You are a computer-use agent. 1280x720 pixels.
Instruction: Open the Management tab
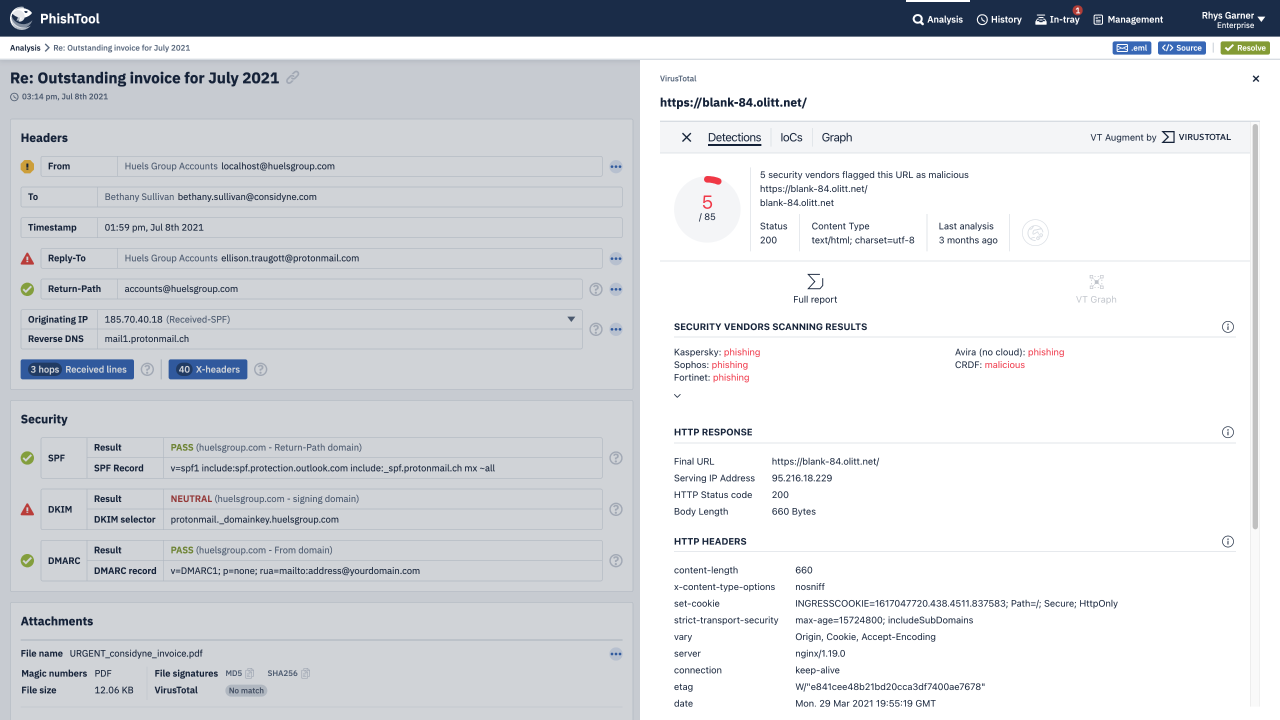(x=1128, y=19)
